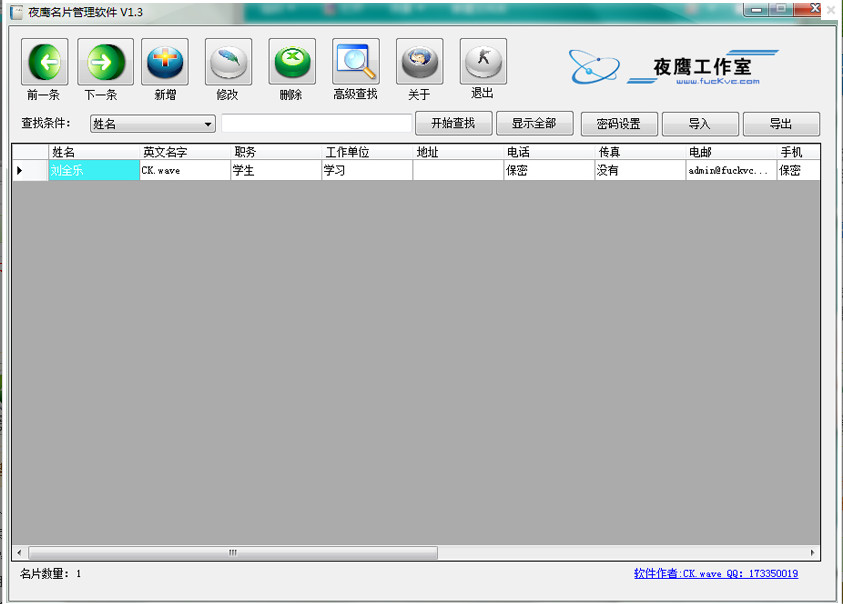
Task: Go to next record with 下一条 icon
Action: [105, 62]
